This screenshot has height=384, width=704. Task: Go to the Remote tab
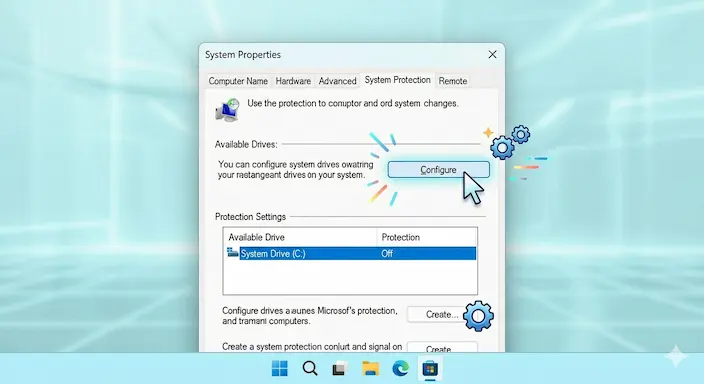[x=453, y=81]
